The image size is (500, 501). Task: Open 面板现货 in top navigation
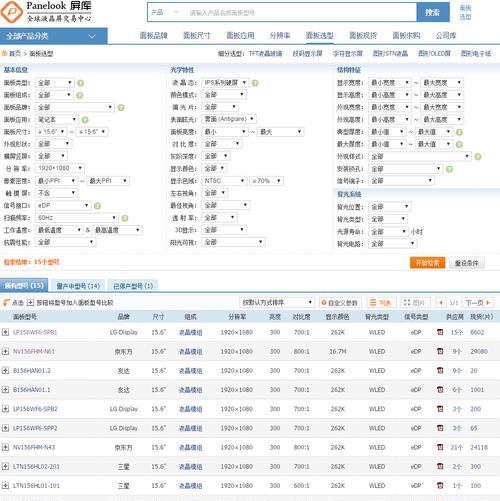[363, 35]
